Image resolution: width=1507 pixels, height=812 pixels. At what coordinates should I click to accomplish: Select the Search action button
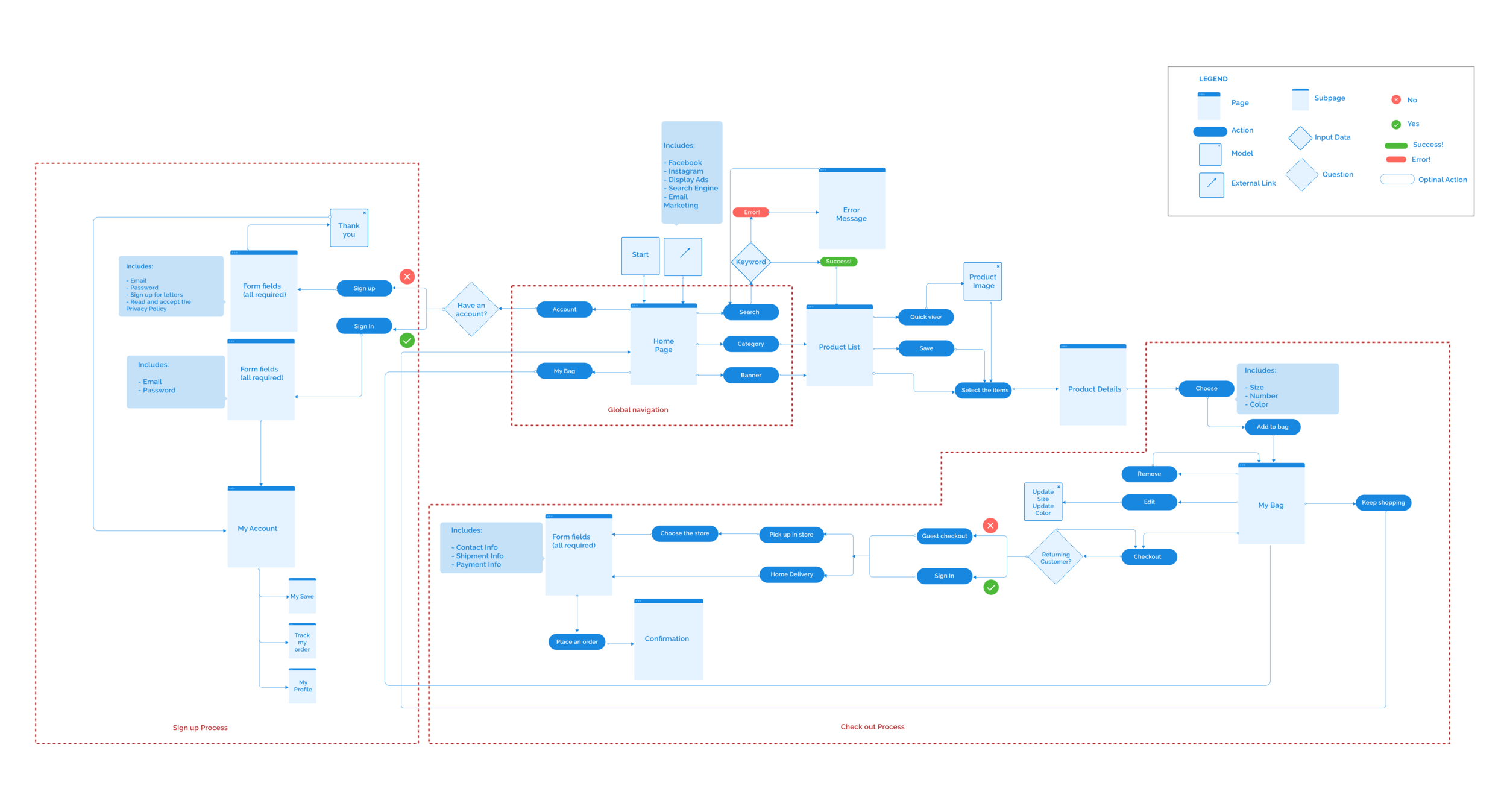[750, 312]
